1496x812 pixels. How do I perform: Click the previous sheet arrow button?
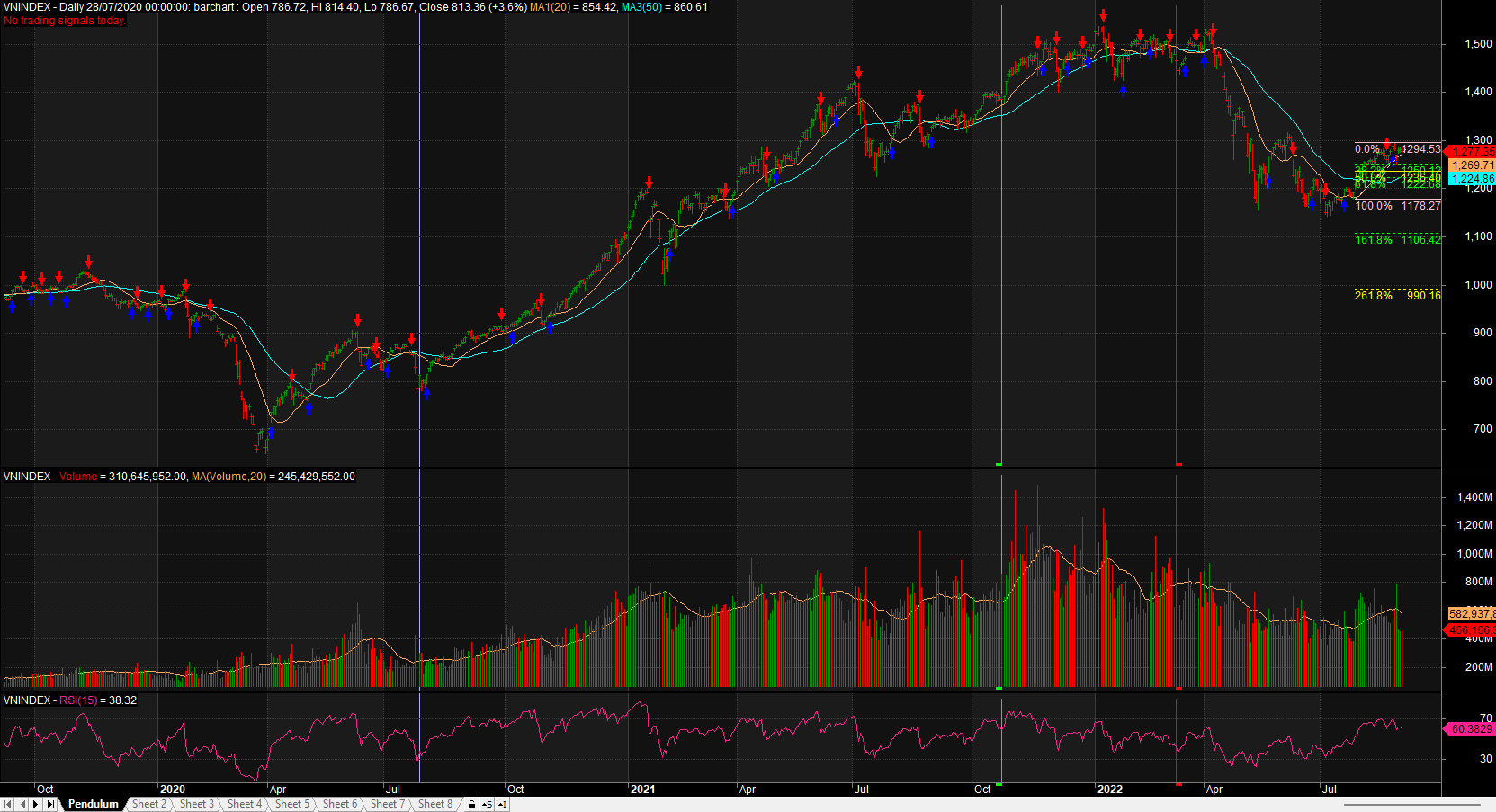coord(22,804)
